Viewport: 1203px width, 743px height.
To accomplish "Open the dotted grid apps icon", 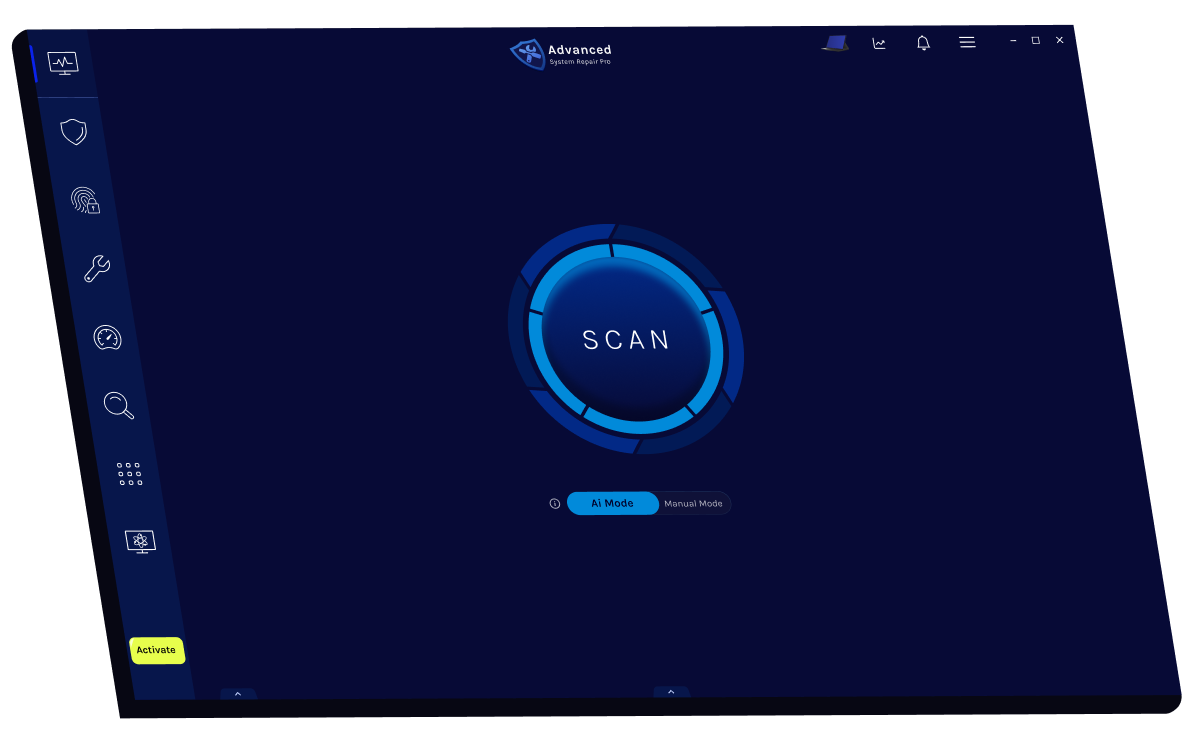I will coord(129,474).
